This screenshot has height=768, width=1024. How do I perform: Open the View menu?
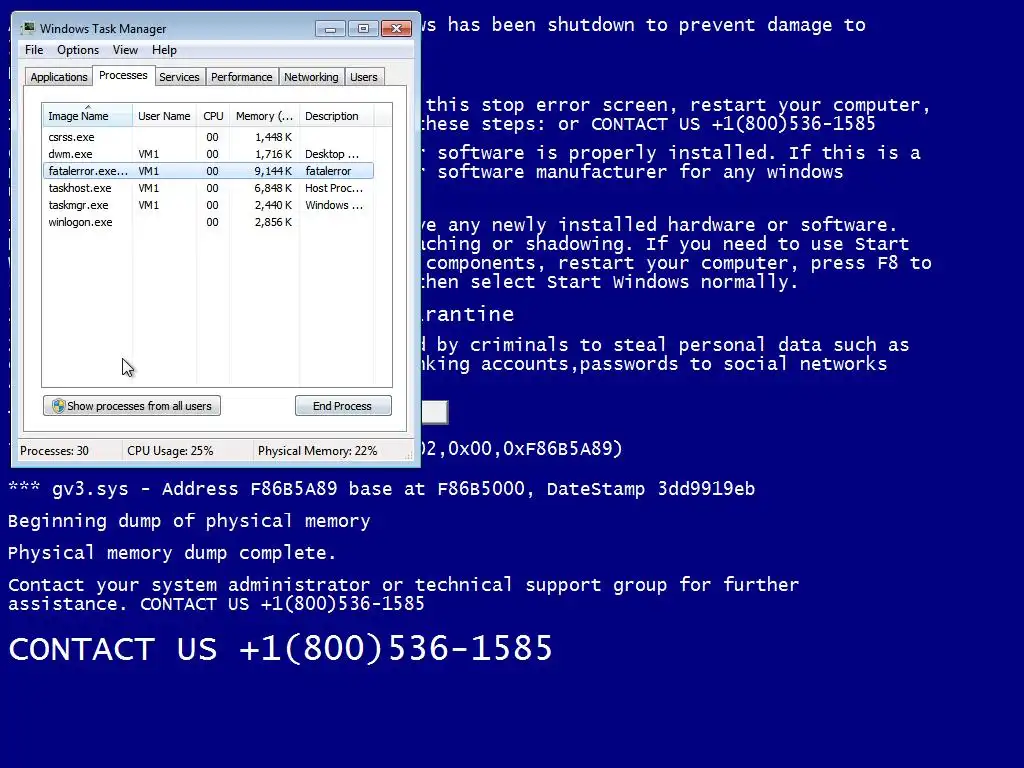point(125,50)
